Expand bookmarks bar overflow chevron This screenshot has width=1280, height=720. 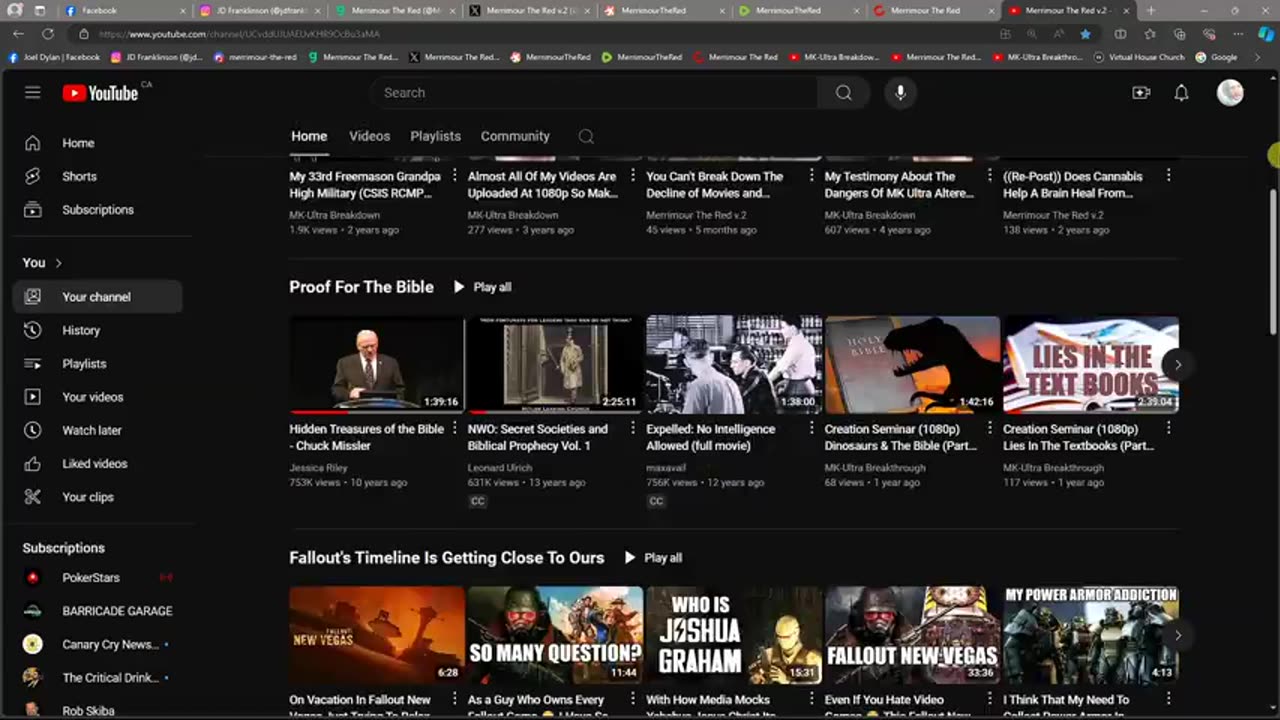pos(1258,57)
